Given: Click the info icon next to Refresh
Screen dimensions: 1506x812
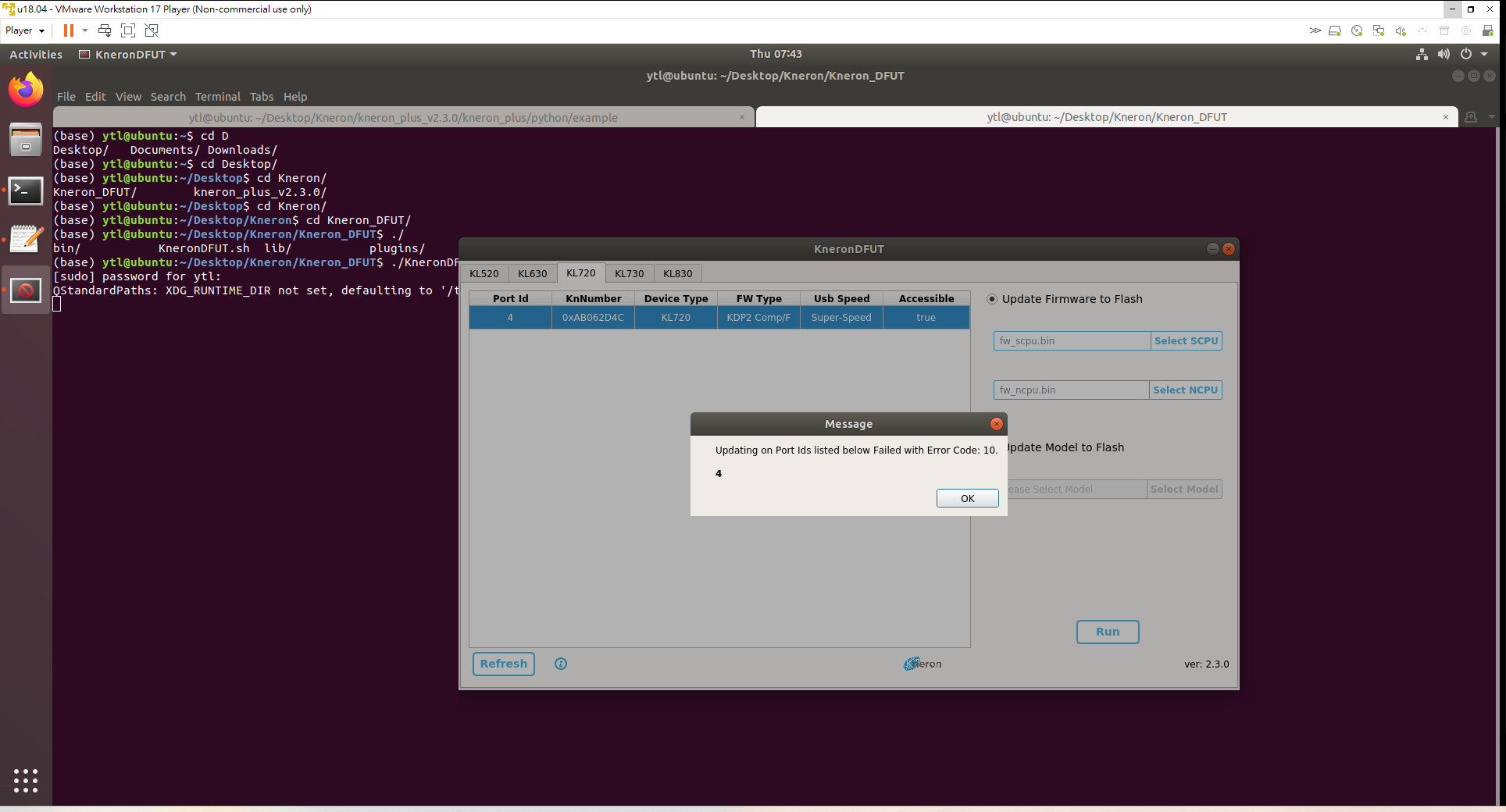Looking at the screenshot, I should 561,664.
